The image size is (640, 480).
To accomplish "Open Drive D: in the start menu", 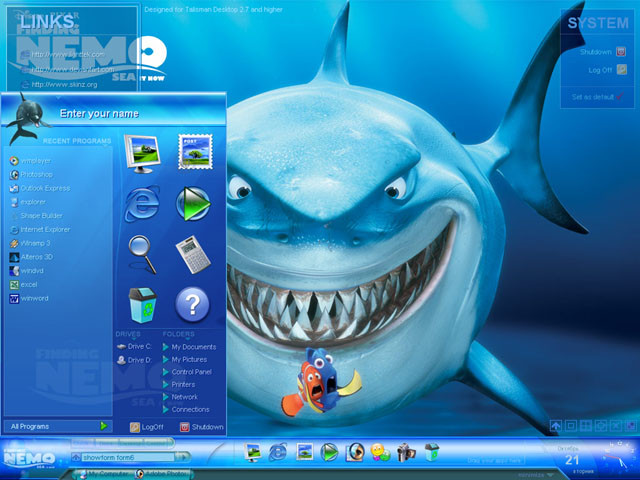I will click(x=134, y=360).
